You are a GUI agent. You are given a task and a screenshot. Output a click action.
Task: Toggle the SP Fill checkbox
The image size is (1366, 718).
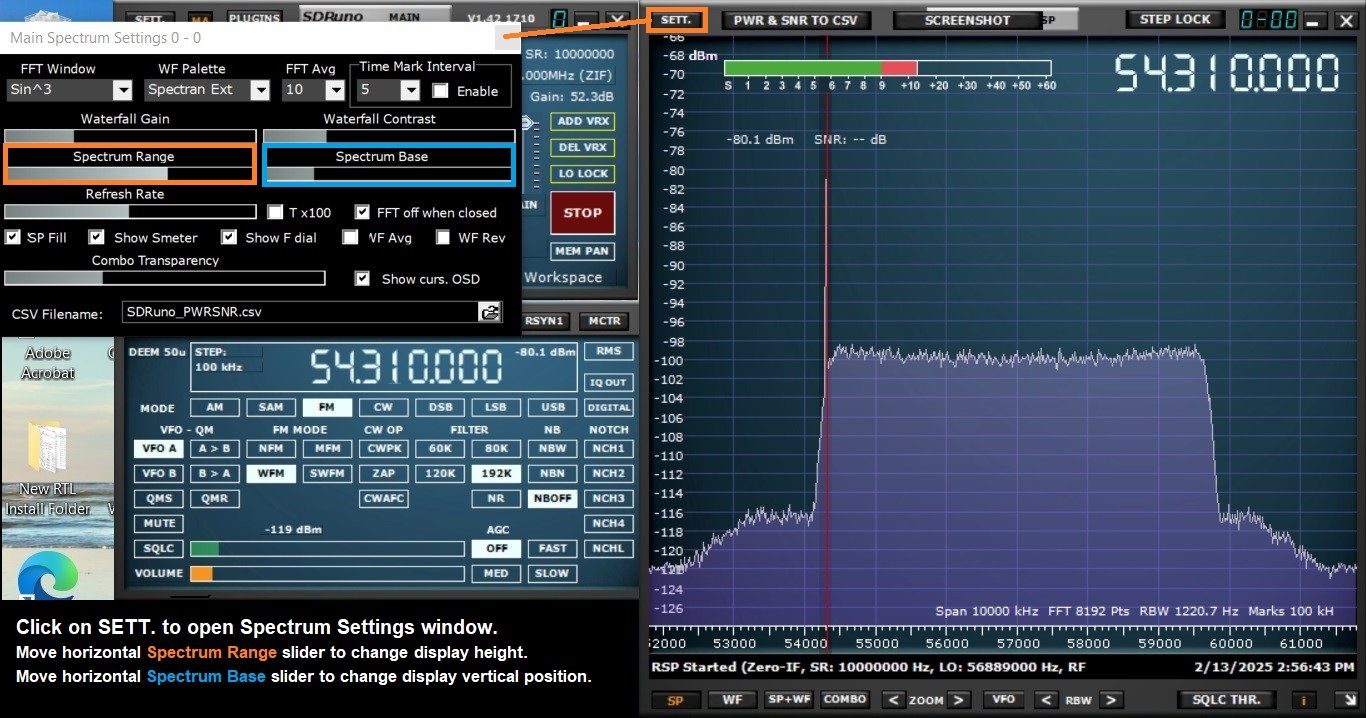[13, 237]
